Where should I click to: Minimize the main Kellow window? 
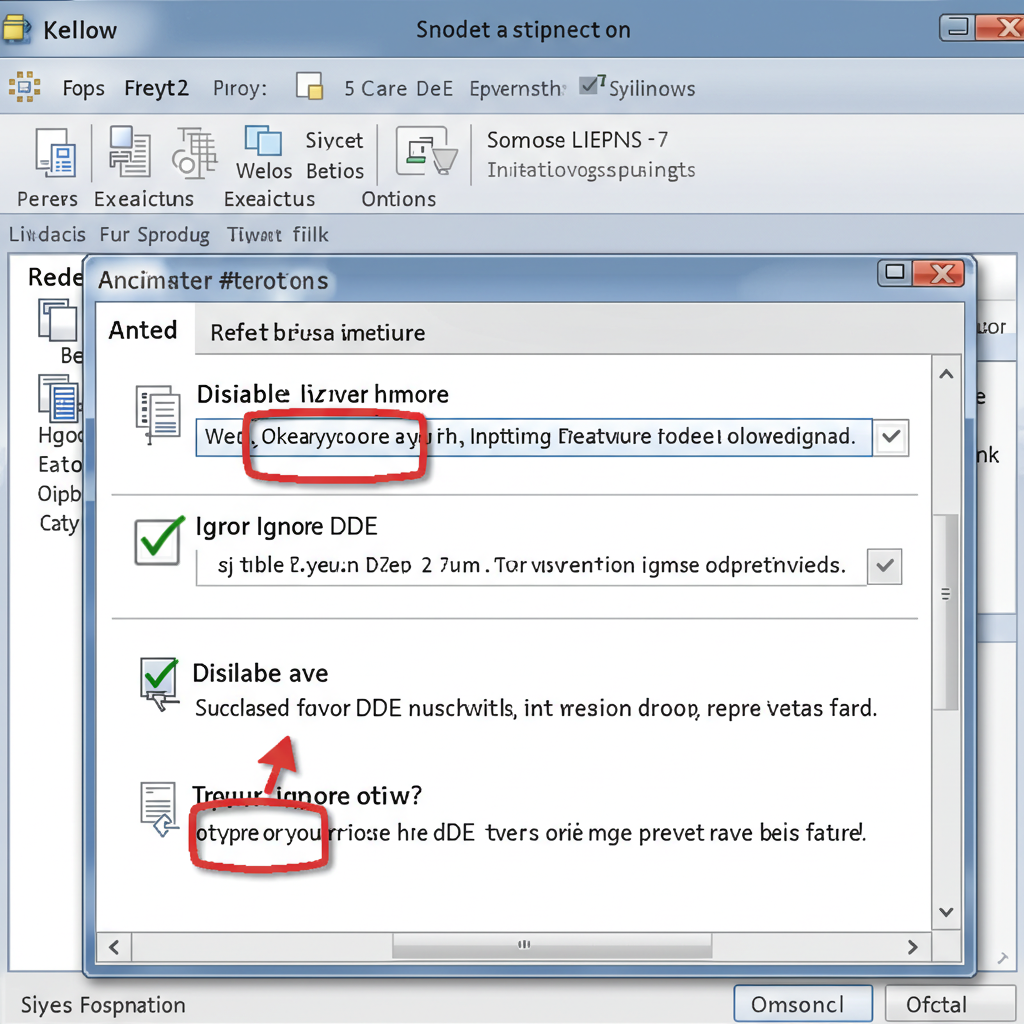click(x=957, y=28)
